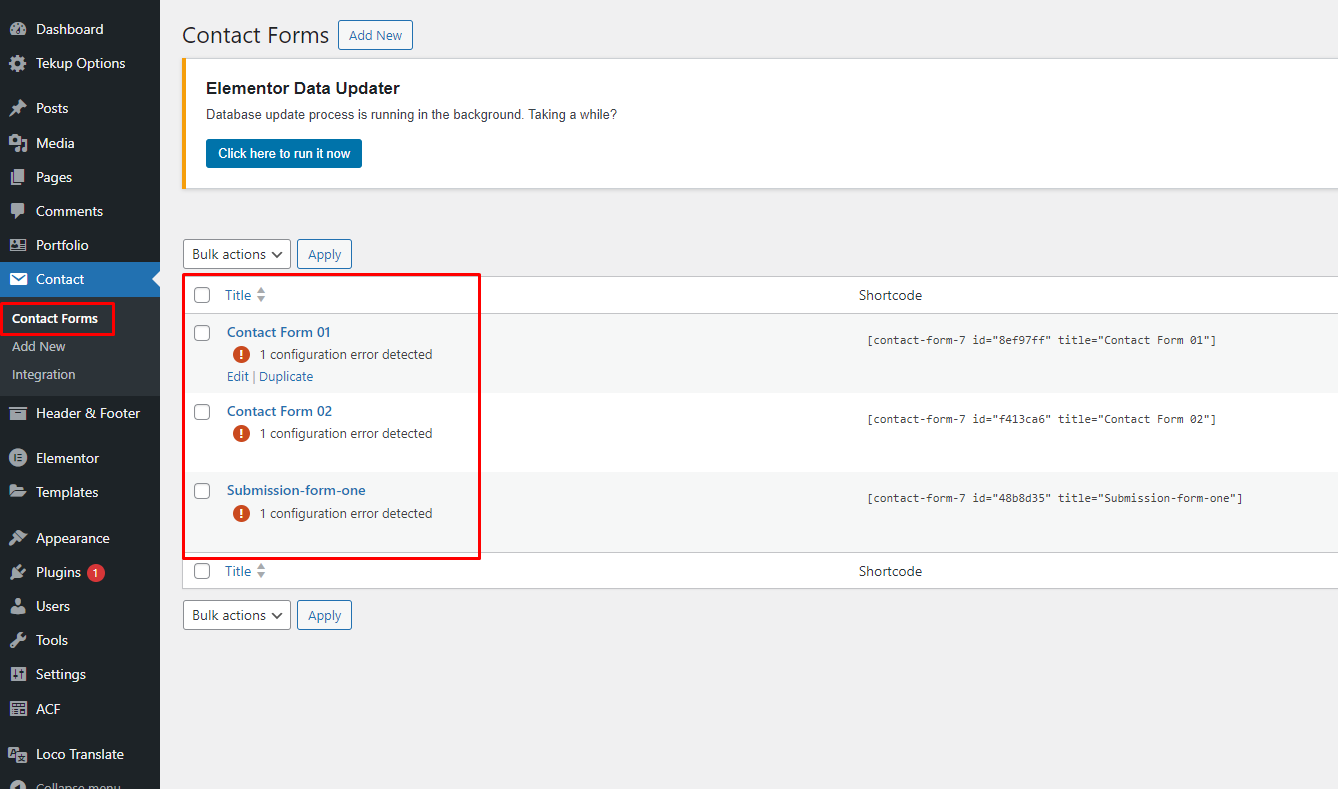Select Contact Forms submenu item
Screen dimensions: 1338x789
click(55, 319)
